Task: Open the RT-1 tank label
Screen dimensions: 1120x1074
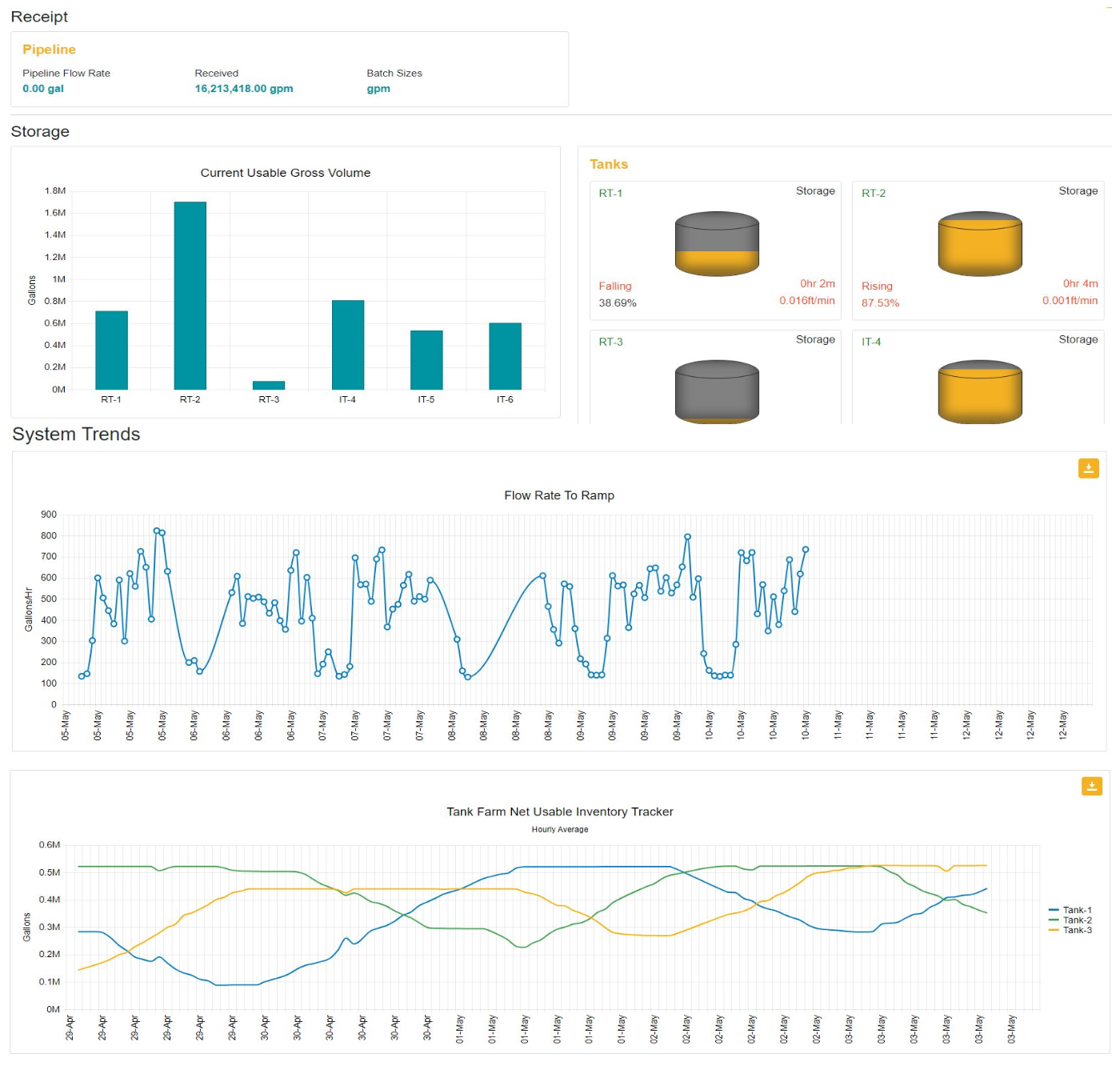Action: click(x=610, y=193)
